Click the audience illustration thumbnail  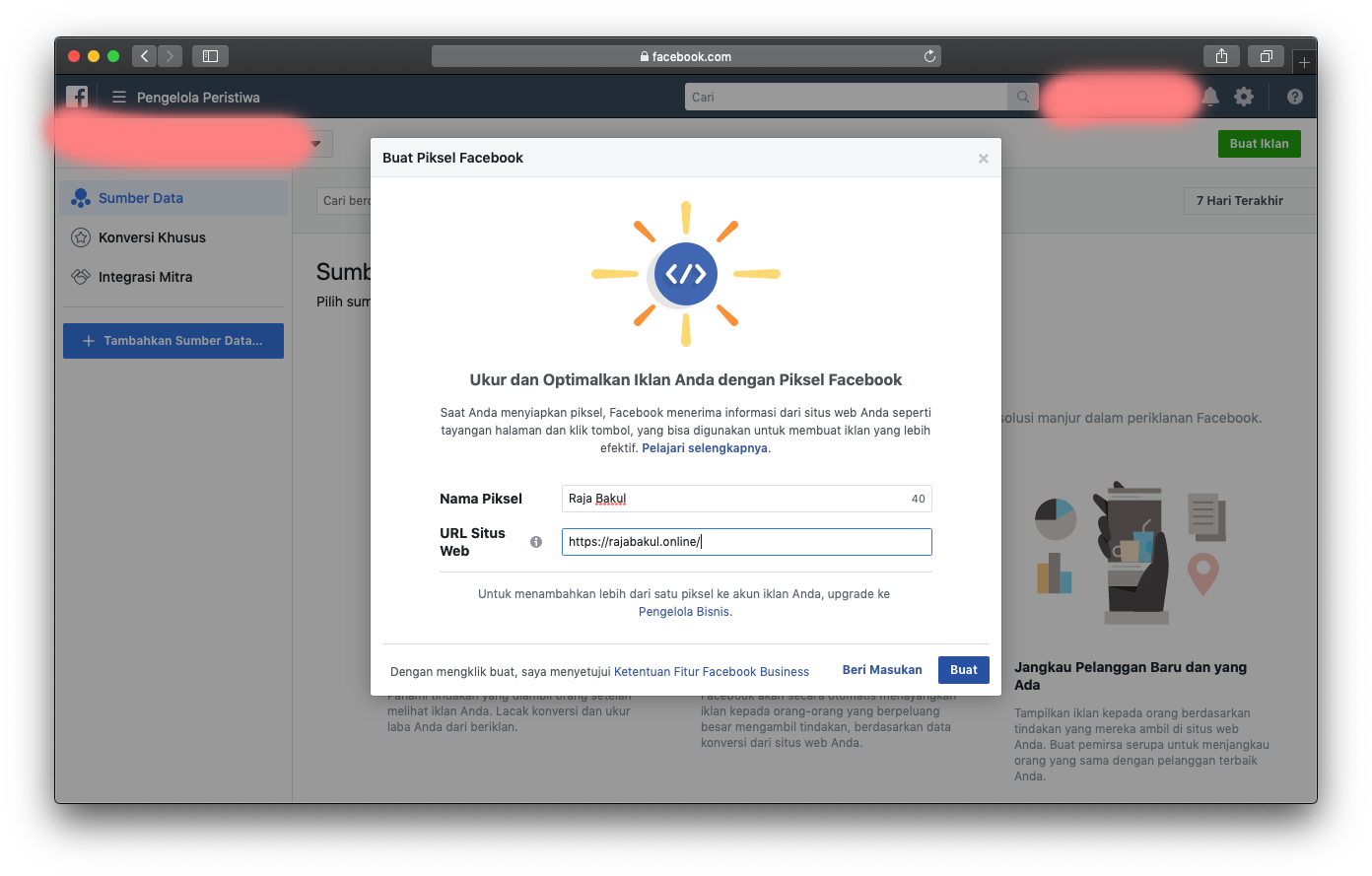(x=1131, y=554)
